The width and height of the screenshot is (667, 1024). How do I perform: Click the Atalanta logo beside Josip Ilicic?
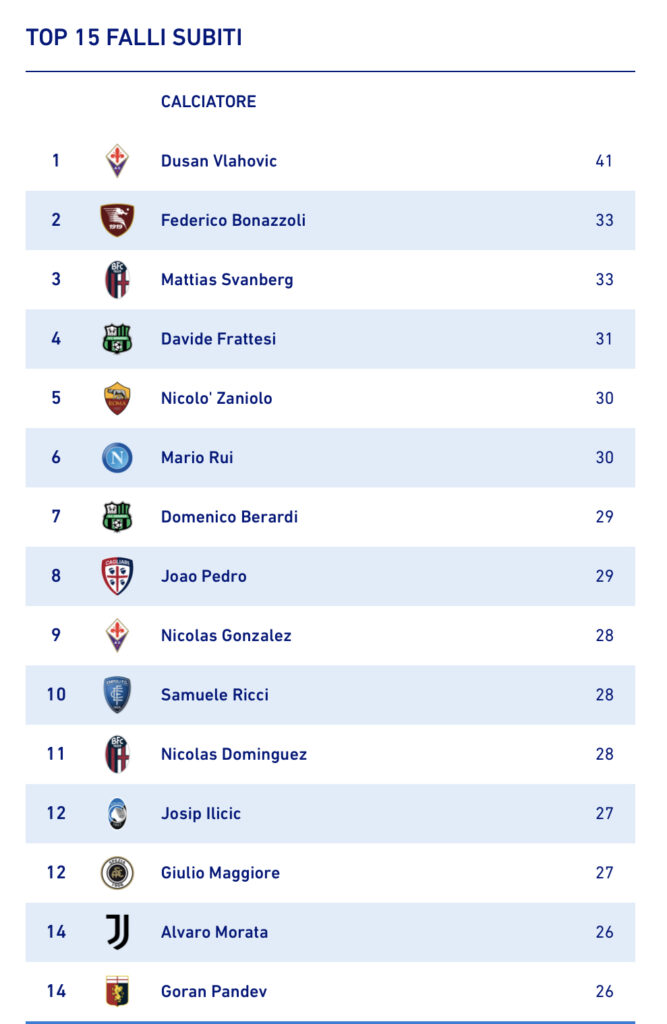tap(117, 814)
